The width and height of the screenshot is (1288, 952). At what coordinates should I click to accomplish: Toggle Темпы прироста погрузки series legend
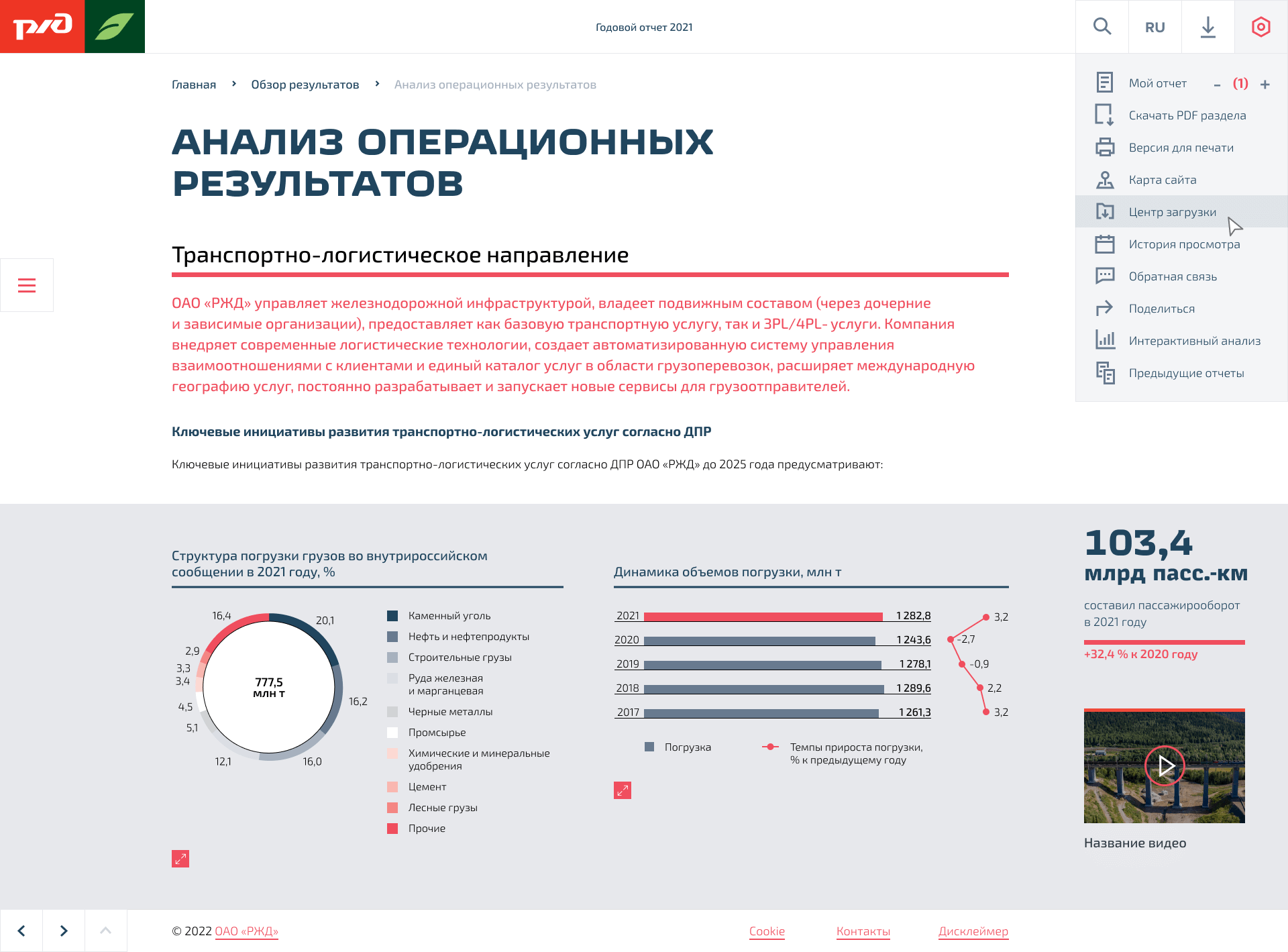click(x=843, y=753)
